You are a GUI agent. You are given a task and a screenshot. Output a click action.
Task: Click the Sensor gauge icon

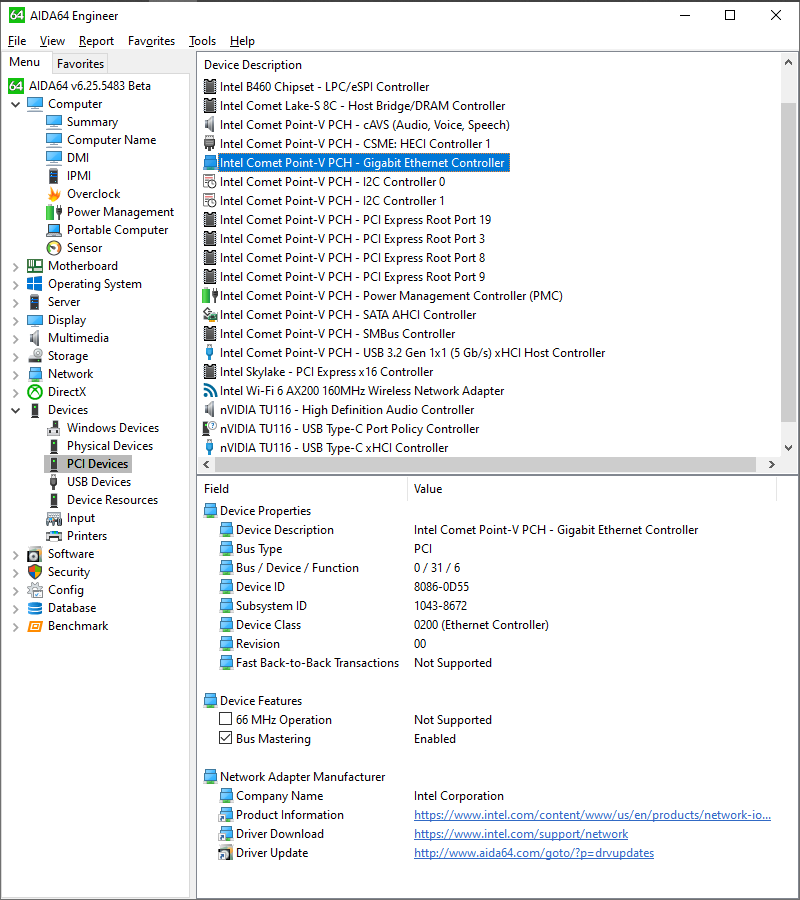54,248
